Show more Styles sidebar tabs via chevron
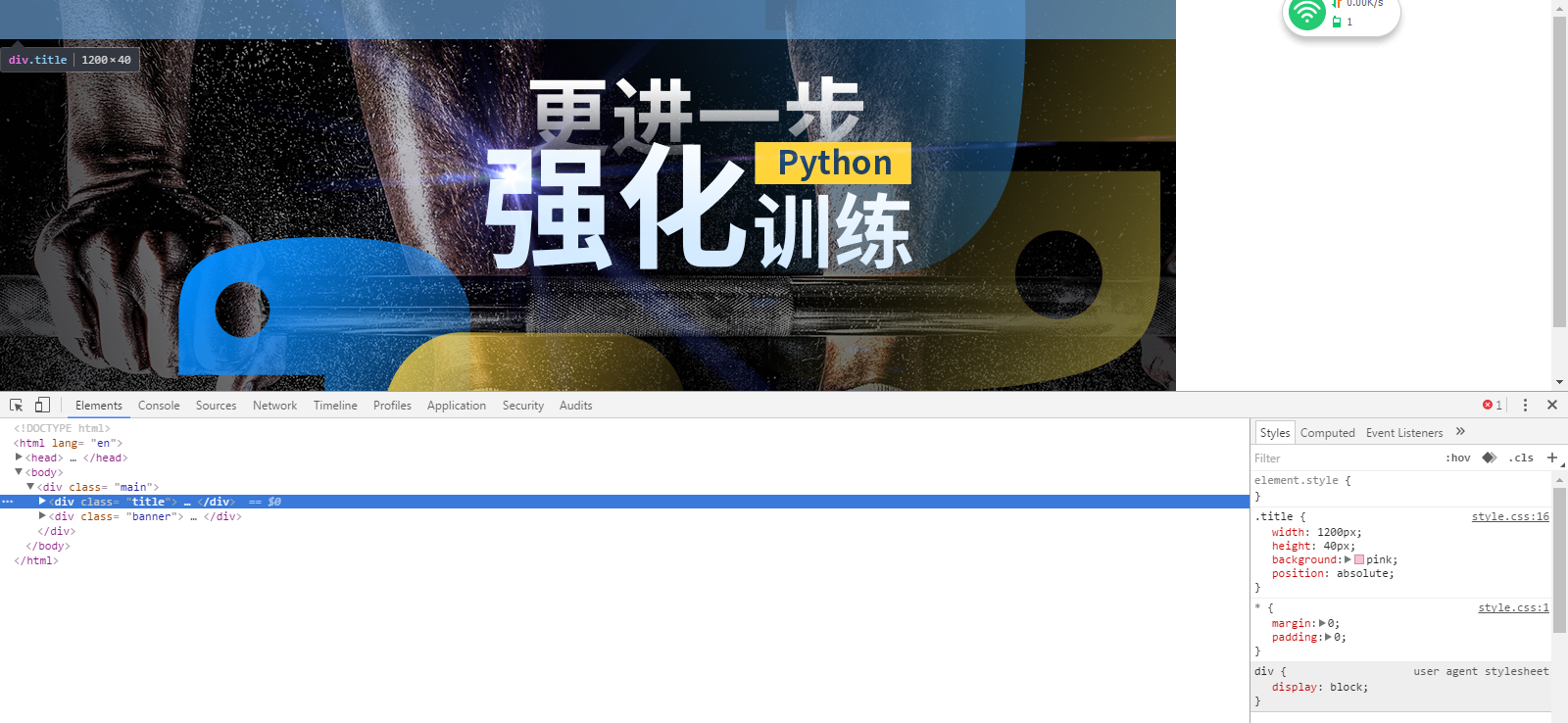Viewport: 1568px width, 723px height. tap(1460, 431)
